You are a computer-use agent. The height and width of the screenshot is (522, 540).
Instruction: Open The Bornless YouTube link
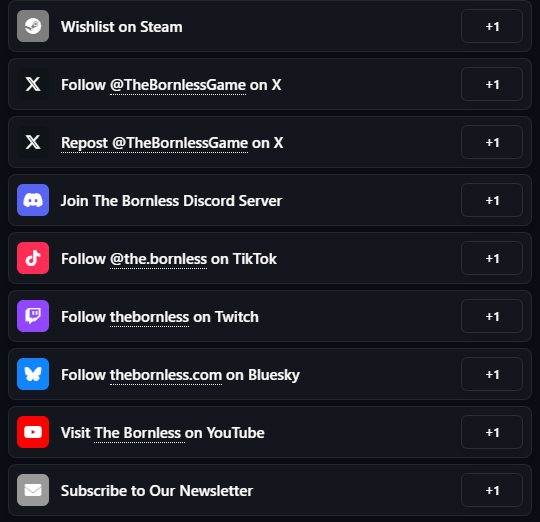pyautogui.click(x=139, y=433)
